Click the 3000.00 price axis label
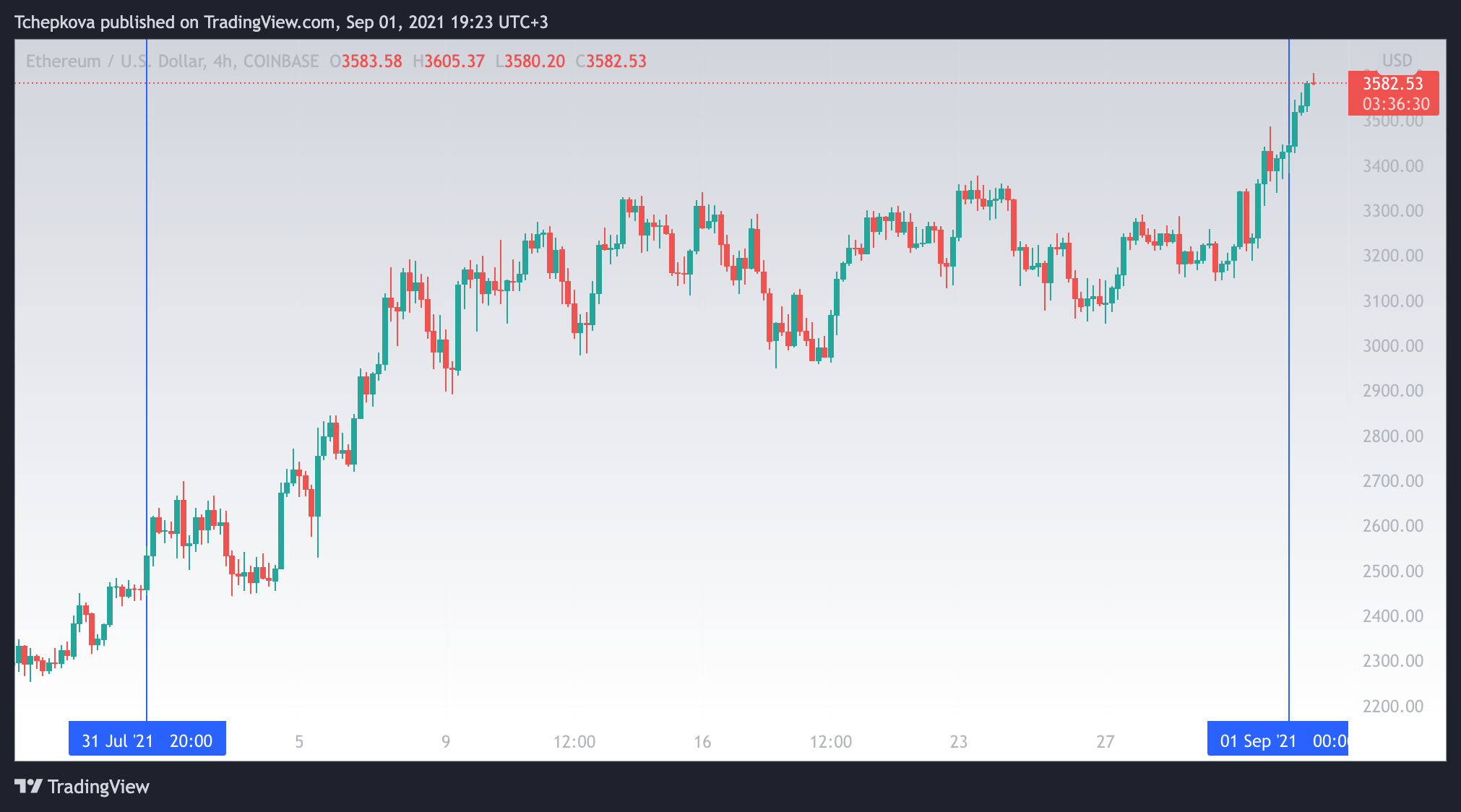Viewport: 1461px width, 812px height. click(1392, 346)
